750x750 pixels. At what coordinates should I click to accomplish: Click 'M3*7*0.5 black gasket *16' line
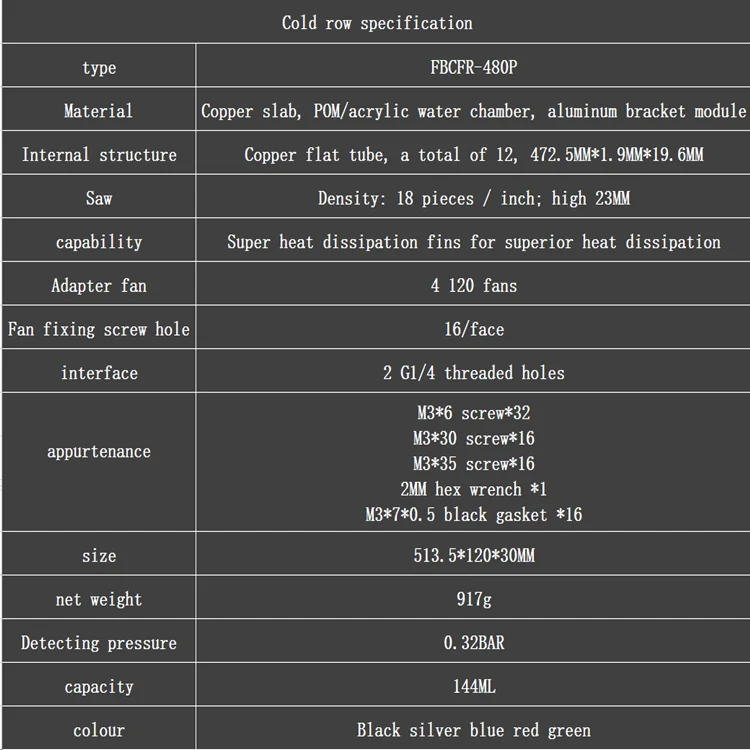tap(474, 515)
